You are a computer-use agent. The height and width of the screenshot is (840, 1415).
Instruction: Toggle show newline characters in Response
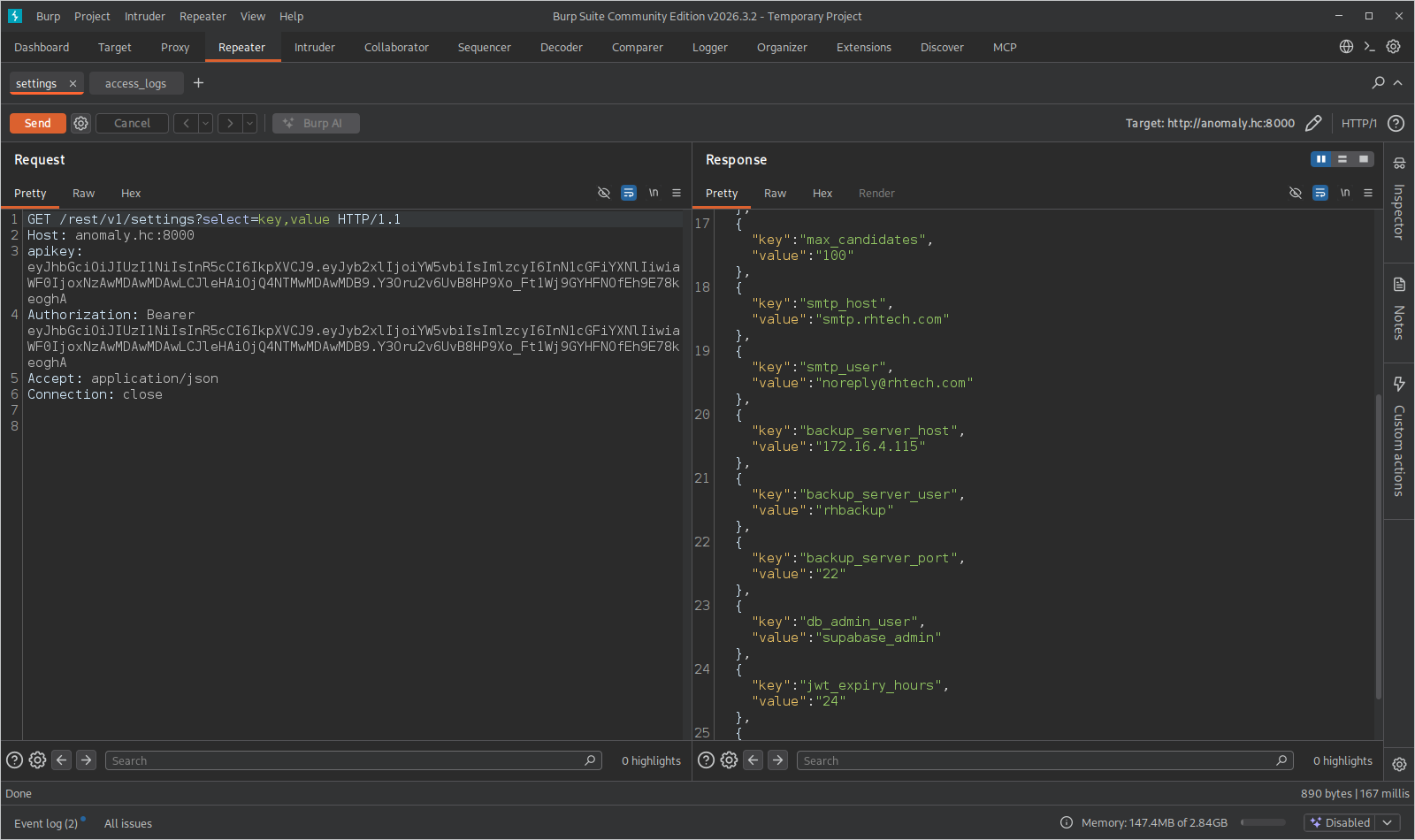pos(1345,193)
